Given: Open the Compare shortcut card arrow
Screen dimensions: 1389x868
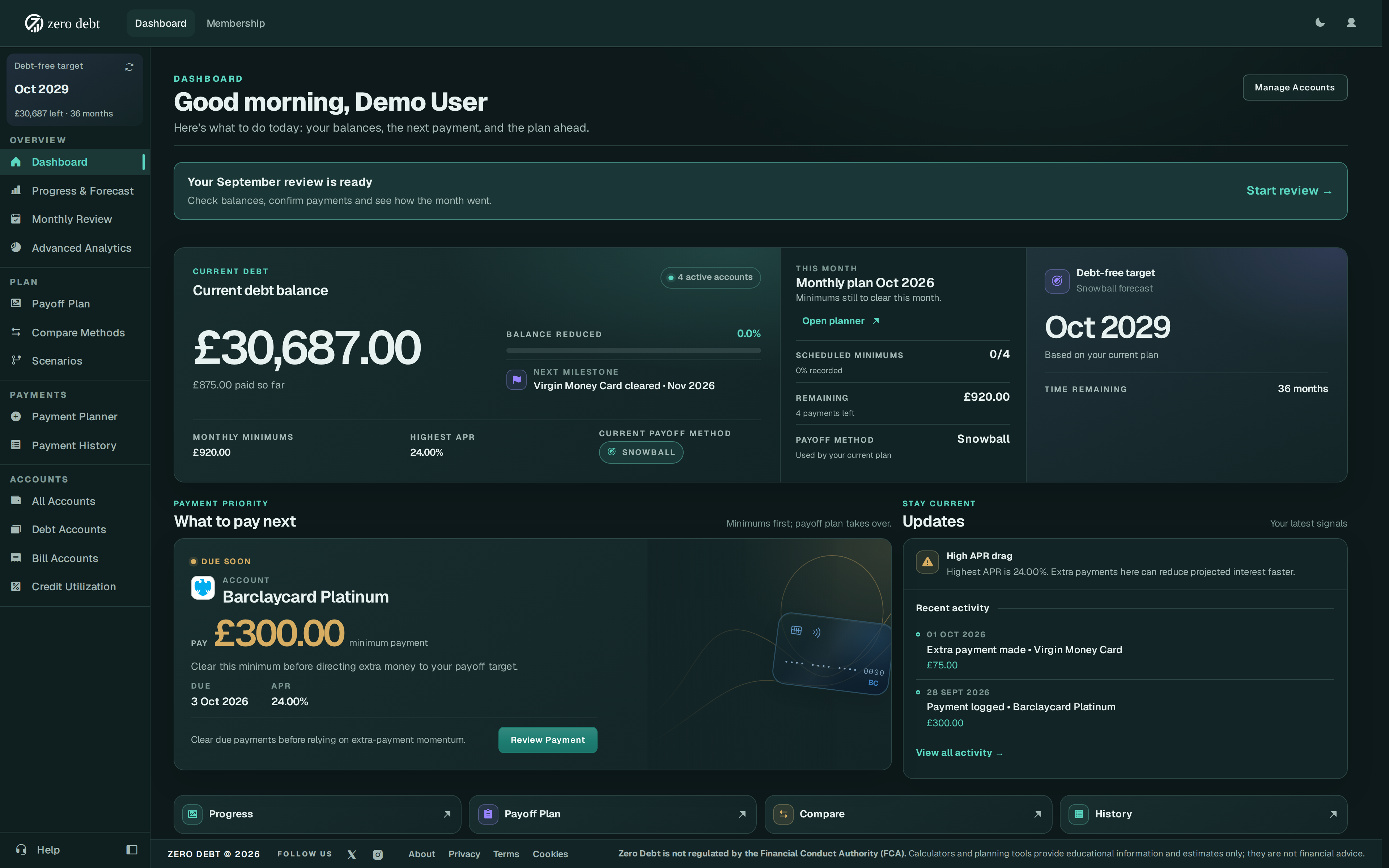Looking at the screenshot, I should 1037,814.
